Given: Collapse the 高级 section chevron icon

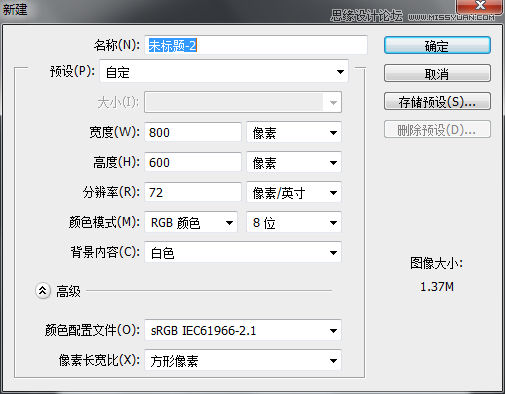Looking at the screenshot, I should coord(43,291).
